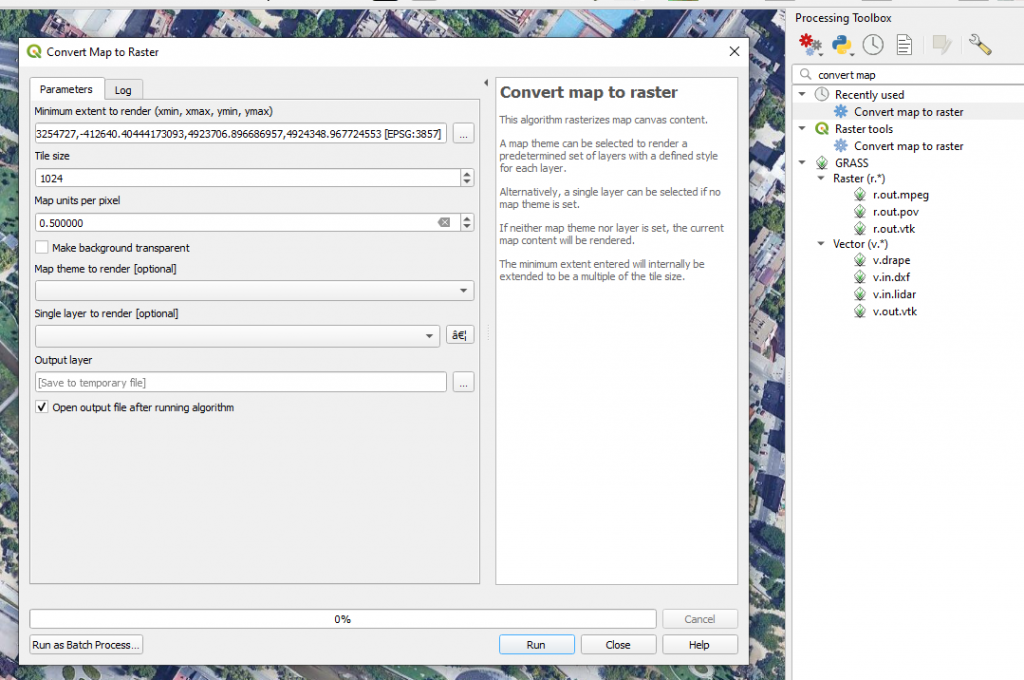Select r.out.mpeg algorithm
The width and height of the screenshot is (1024, 680).
(x=901, y=195)
